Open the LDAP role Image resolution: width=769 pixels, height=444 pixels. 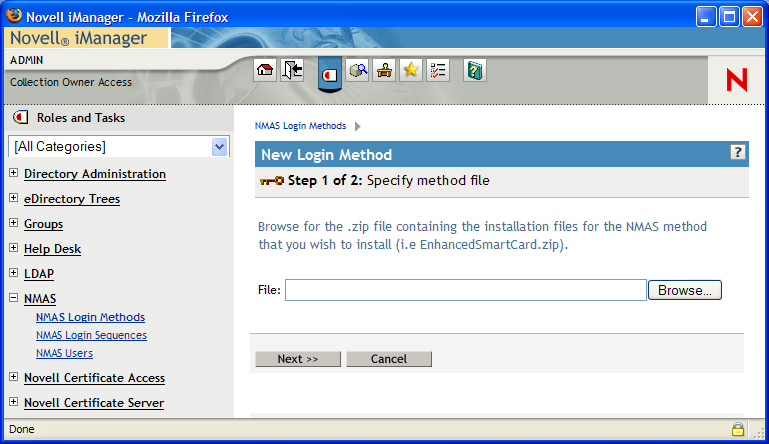tap(39, 274)
